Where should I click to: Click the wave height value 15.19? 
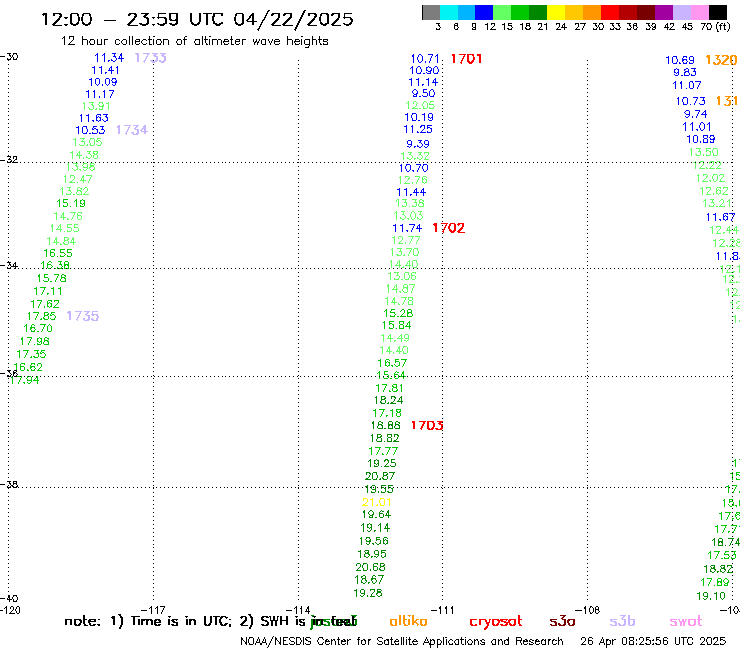(71, 203)
